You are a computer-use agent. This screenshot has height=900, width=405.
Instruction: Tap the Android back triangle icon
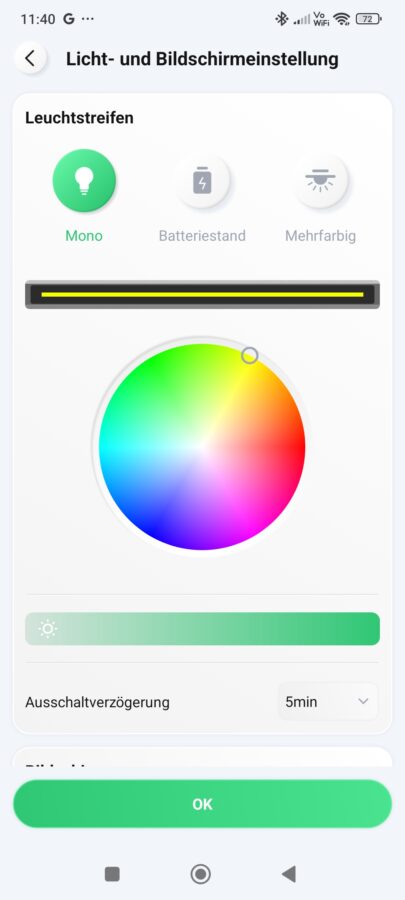(289, 874)
